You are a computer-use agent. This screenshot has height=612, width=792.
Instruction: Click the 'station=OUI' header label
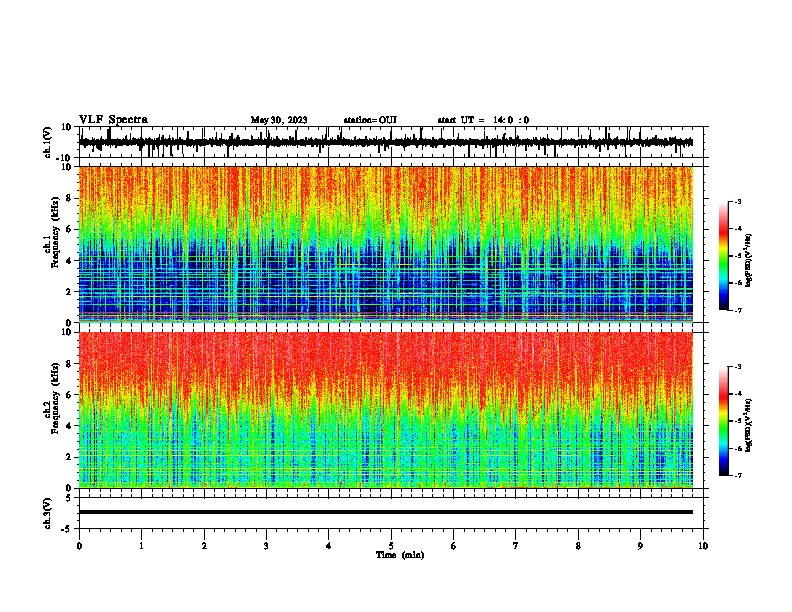[370, 120]
